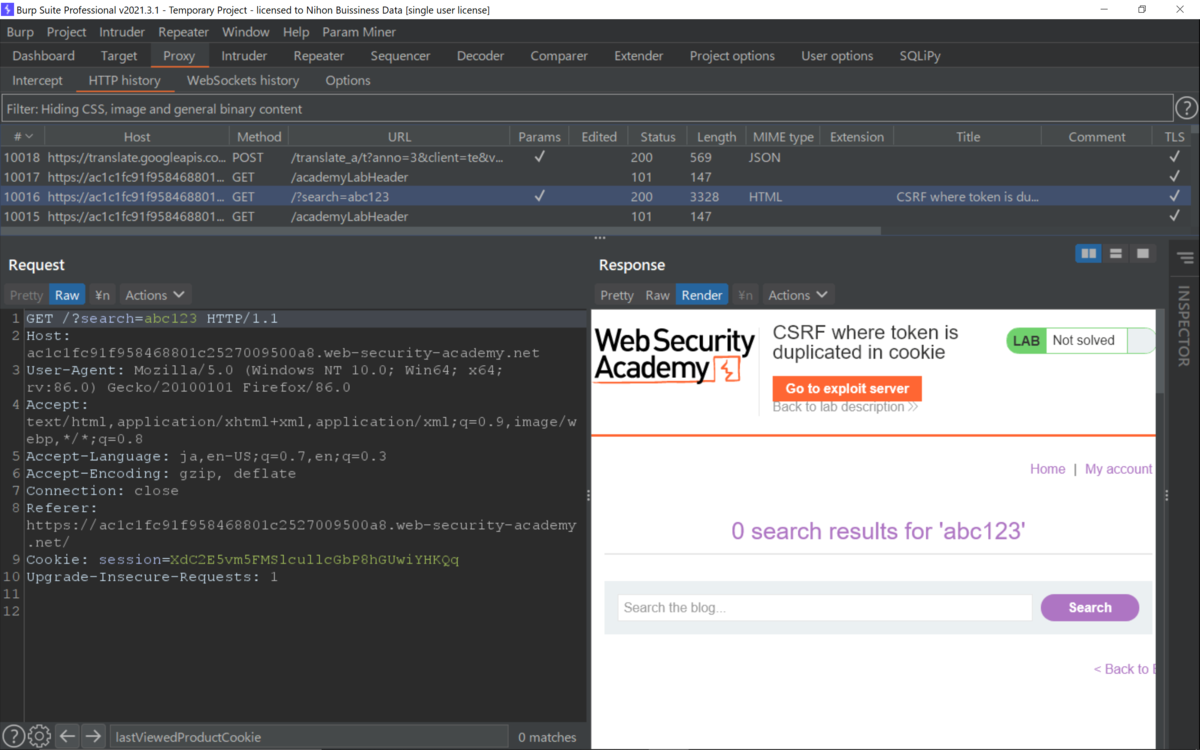Click the Burp Suite application icon in title bar
The height and width of the screenshot is (750, 1200).
point(7,9)
